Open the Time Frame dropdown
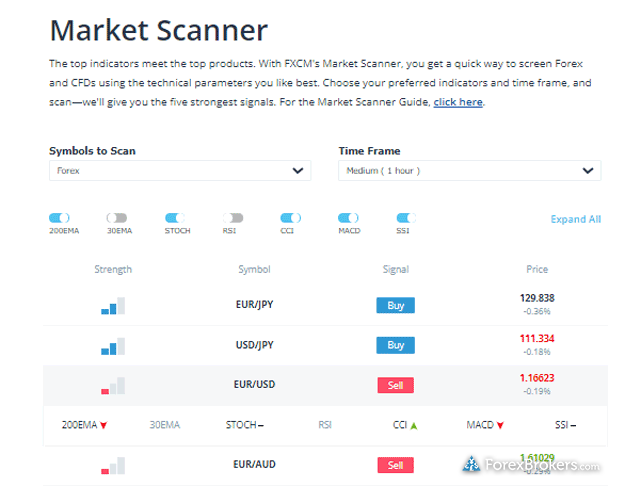The width and height of the screenshot is (625, 487). tap(470, 171)
